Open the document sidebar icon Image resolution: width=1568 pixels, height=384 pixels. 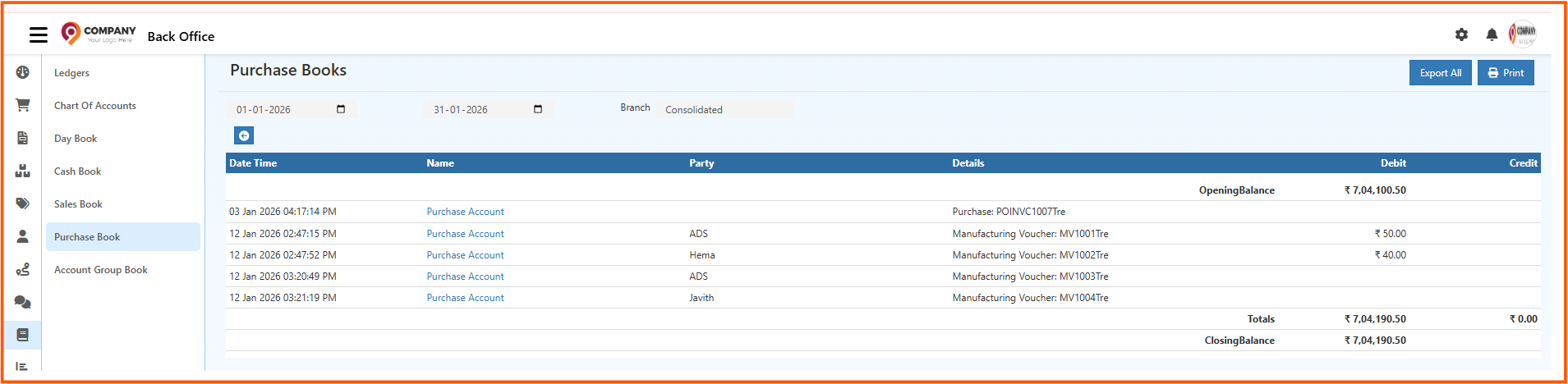point(23,138)
